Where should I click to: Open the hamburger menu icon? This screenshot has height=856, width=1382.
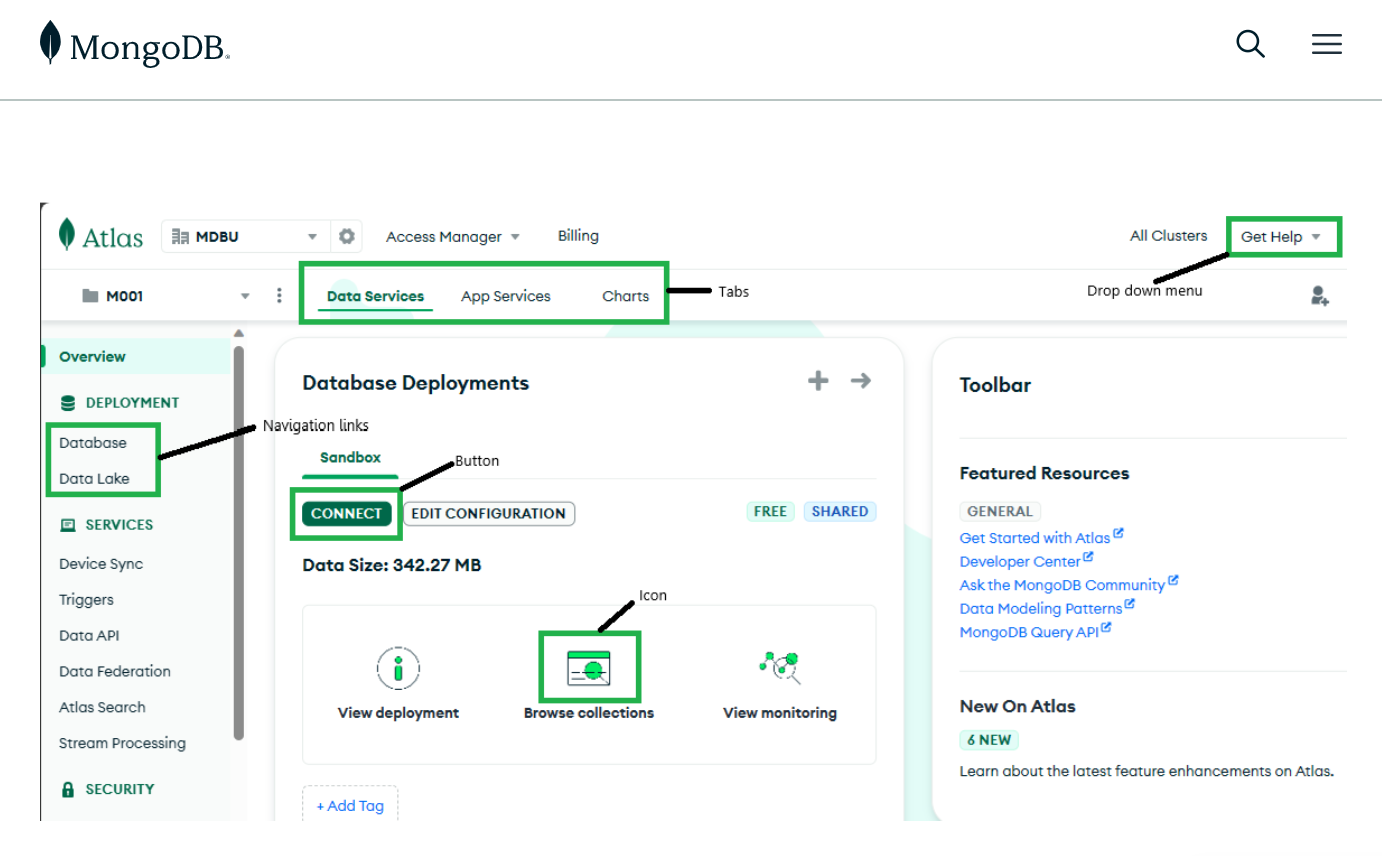pos(1326,44)
